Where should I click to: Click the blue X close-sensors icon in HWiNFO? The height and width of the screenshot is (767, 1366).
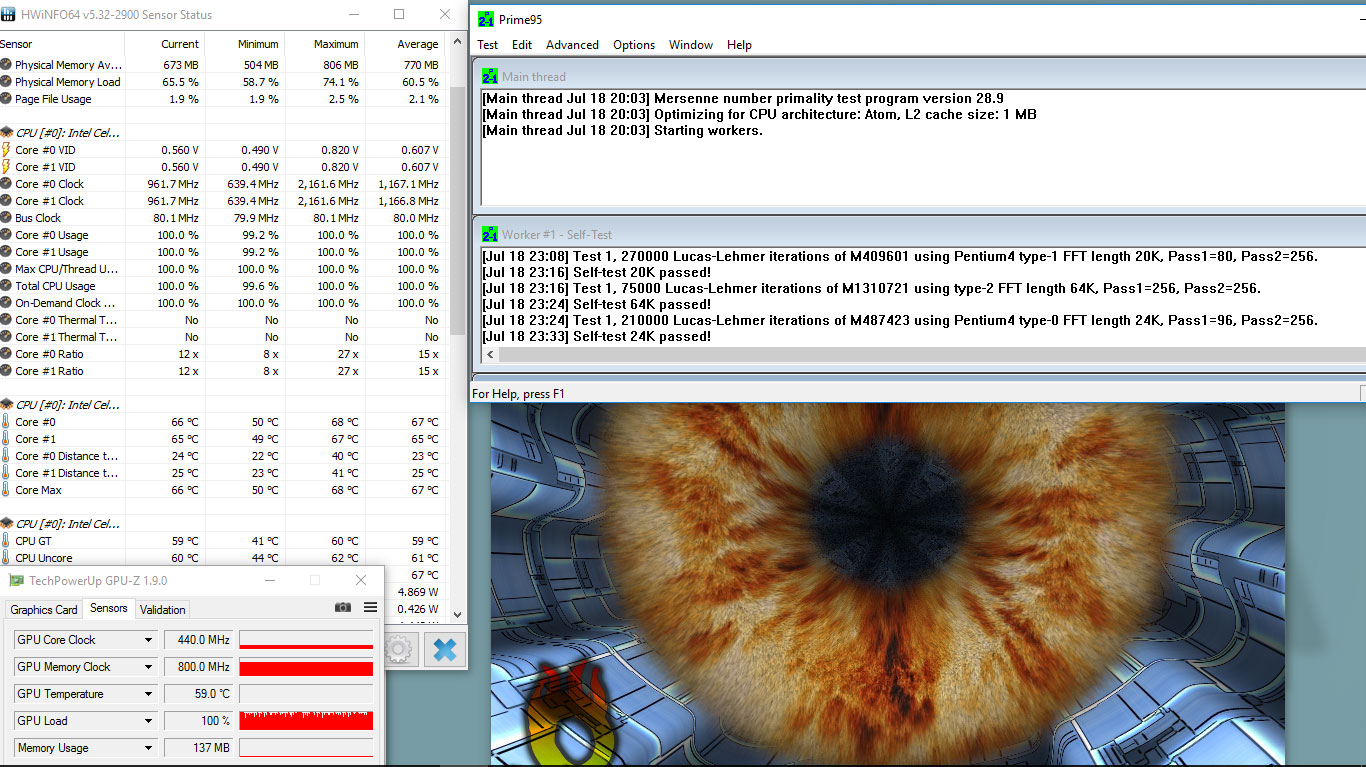[x=444, y=650]
